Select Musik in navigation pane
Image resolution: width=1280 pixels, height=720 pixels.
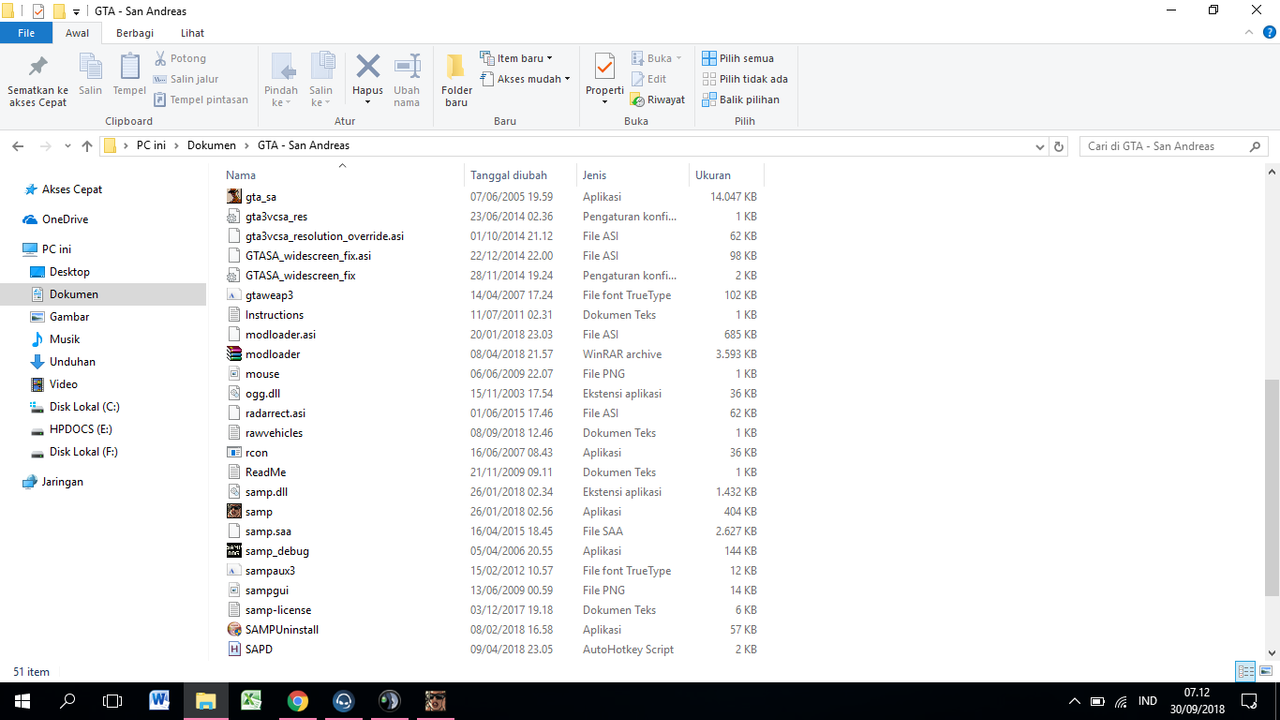coord(64,339)
